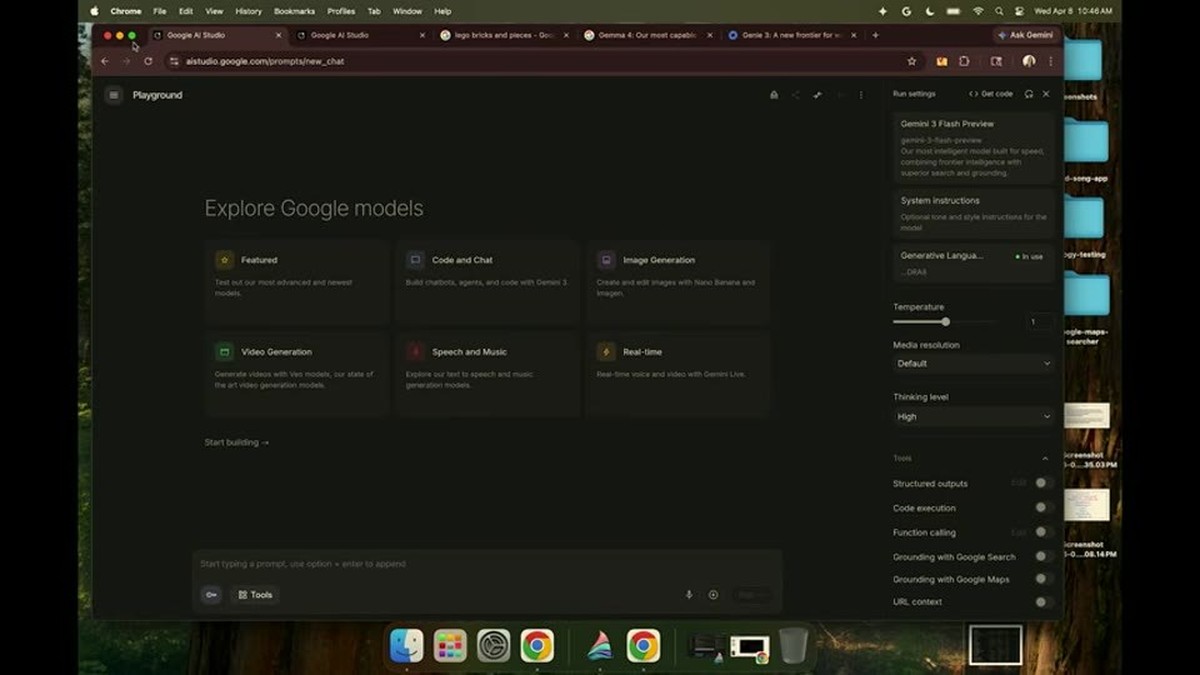The image size is (1200, 675).
Task: Reload the page with the refresh icon
Action: [148, 61]
